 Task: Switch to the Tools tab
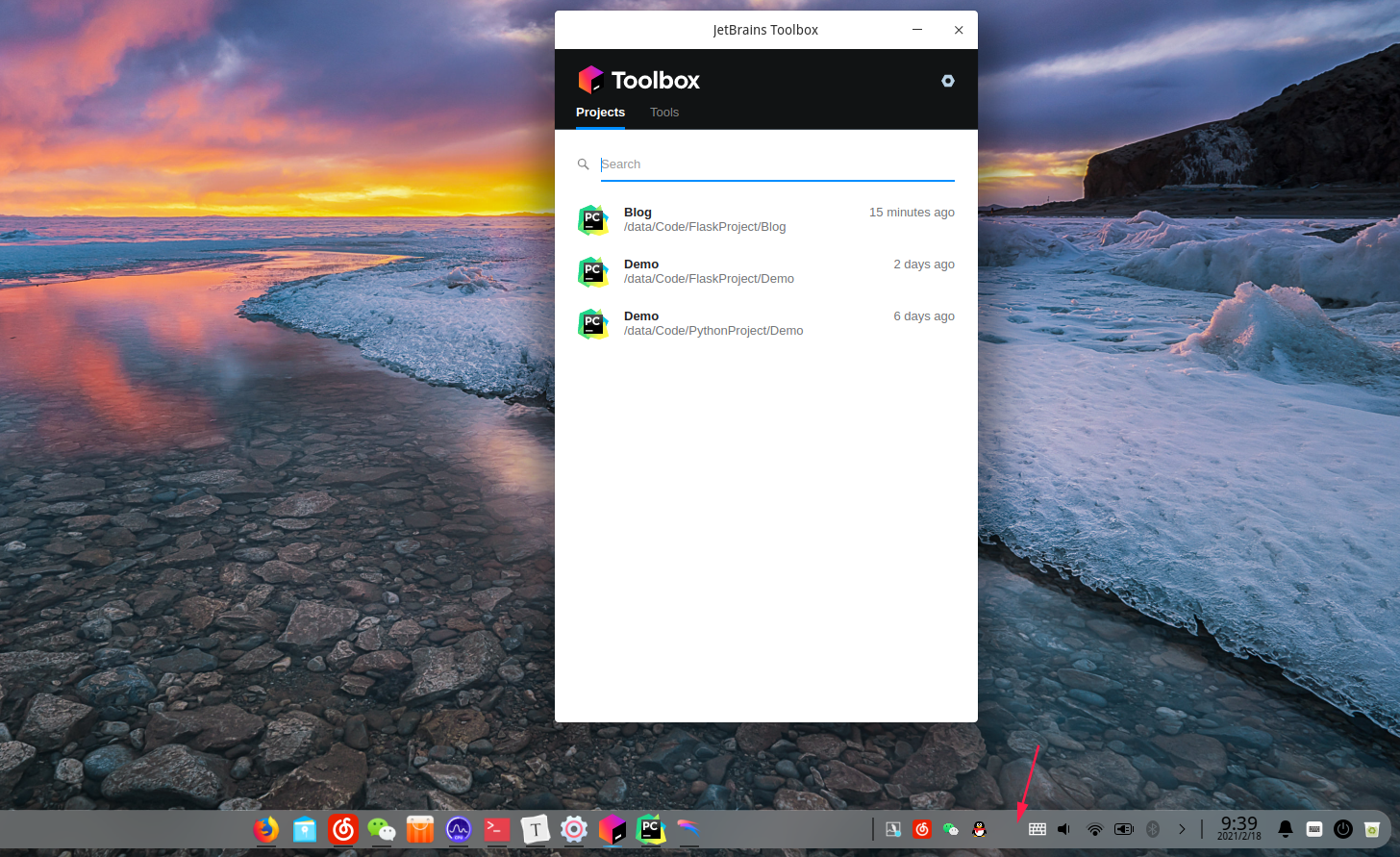click(663, 113)
